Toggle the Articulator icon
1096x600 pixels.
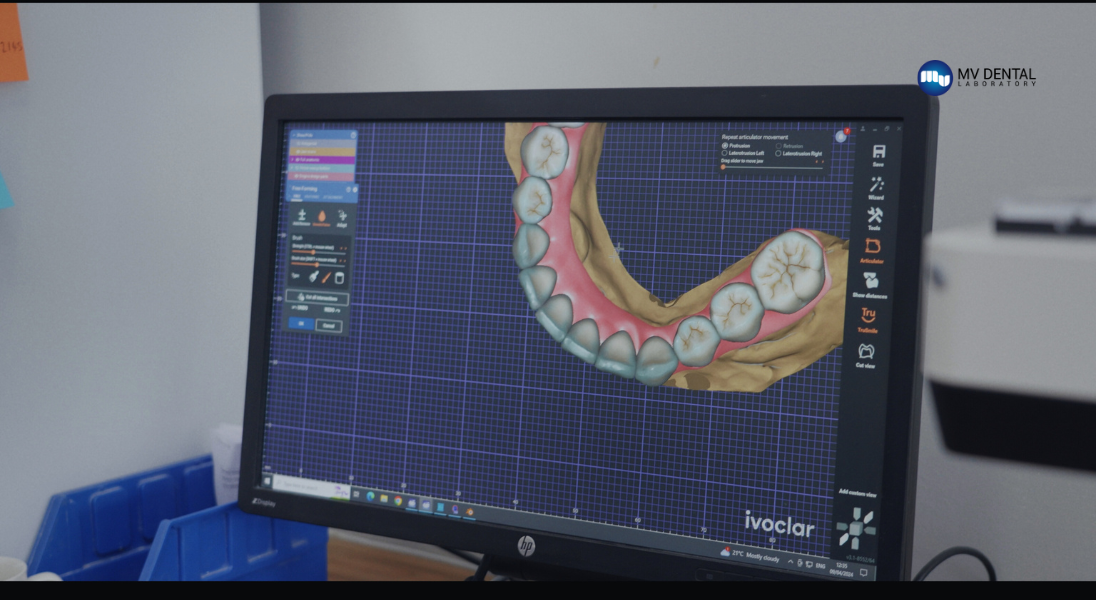pos(872,246)
